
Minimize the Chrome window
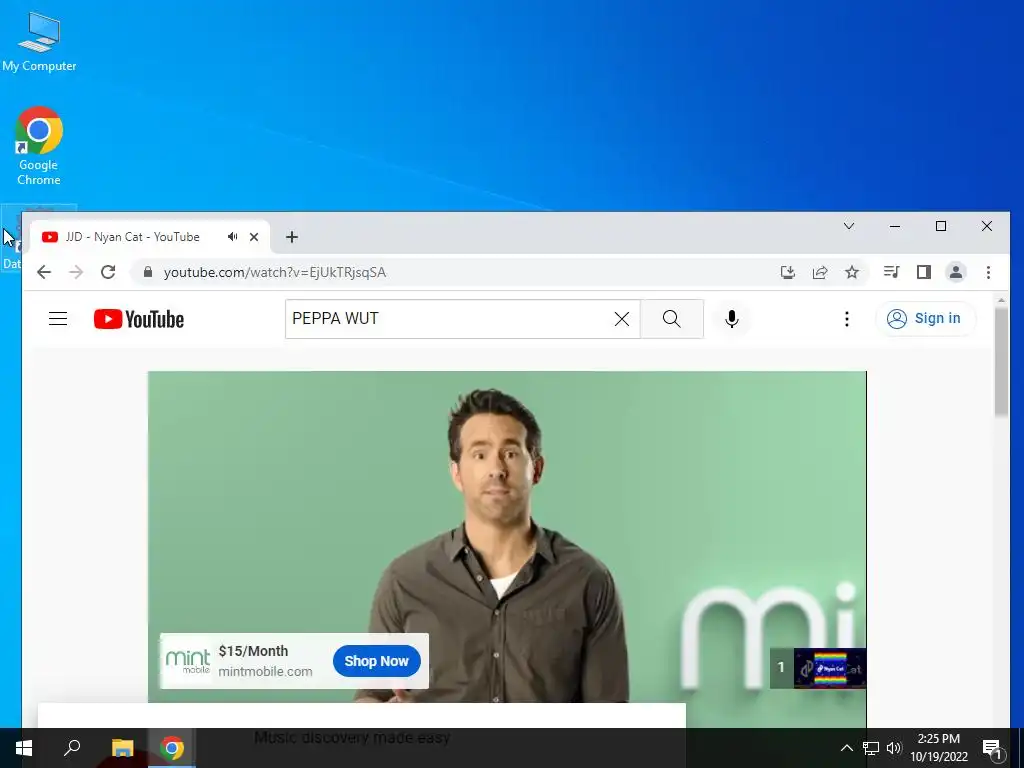tap(895, 226)
